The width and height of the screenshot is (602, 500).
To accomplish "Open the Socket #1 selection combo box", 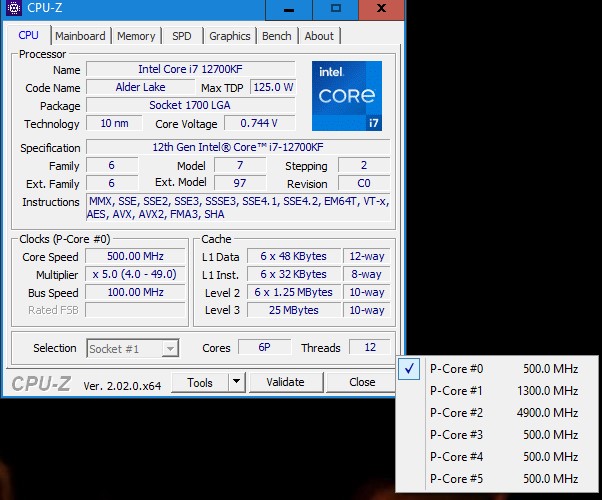I will point(132,348).
